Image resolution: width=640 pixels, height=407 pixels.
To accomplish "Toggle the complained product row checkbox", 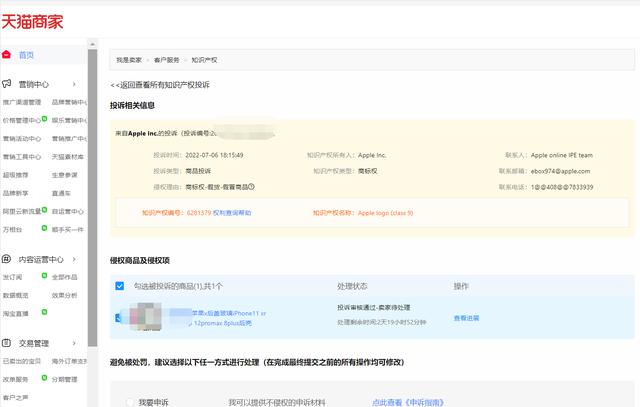I will [x=118, y=318].
